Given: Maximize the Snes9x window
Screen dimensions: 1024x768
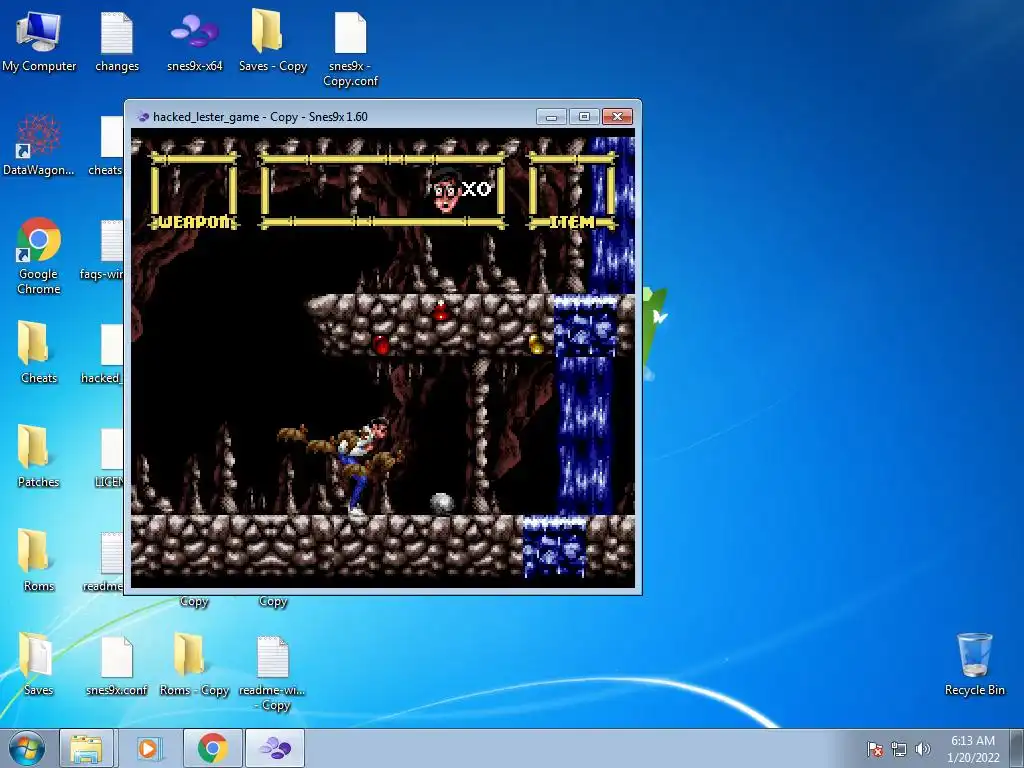Looking at the screenshot, I should click(584, 116).
